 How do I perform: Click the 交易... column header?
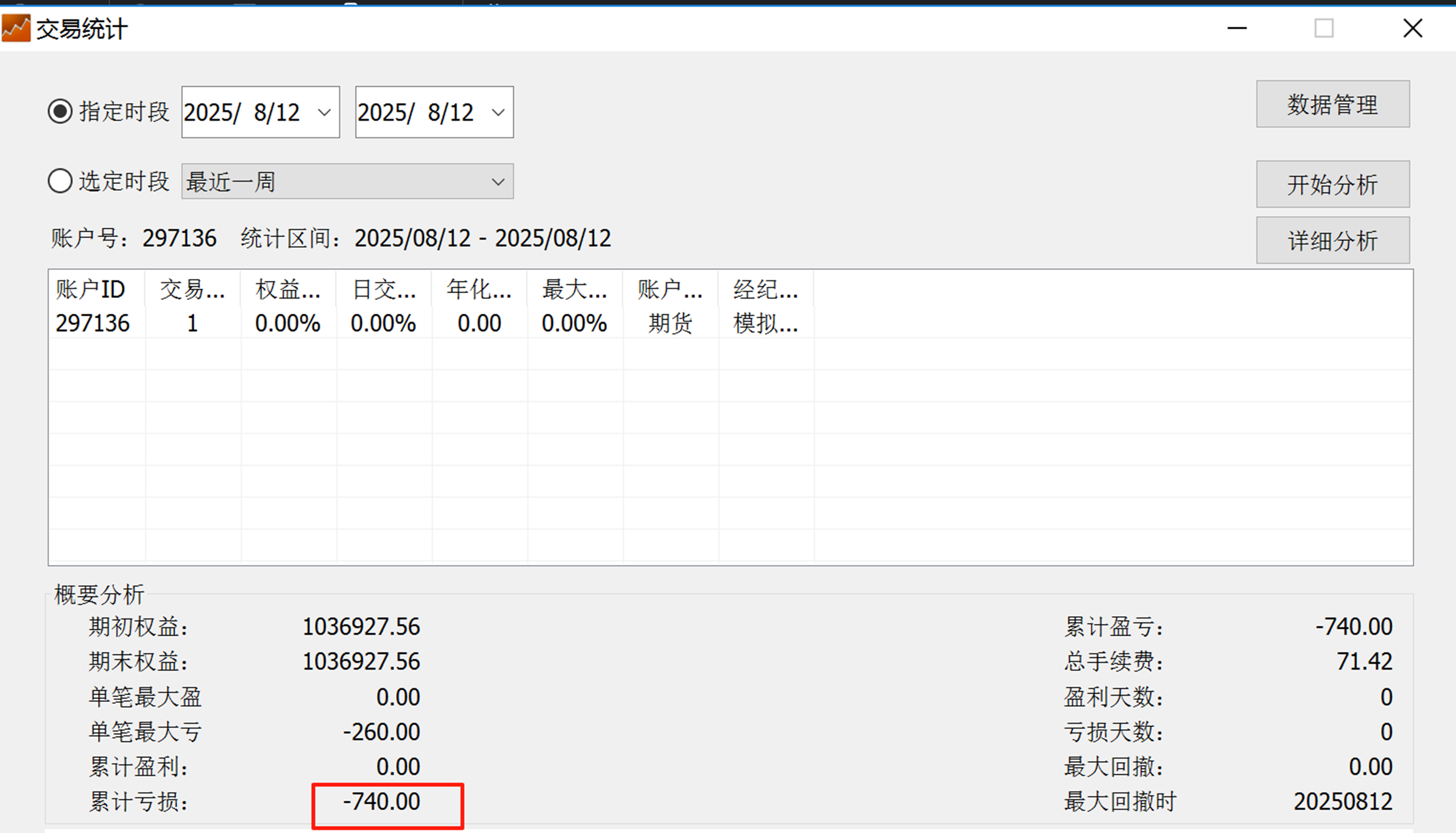click(192, 289)
